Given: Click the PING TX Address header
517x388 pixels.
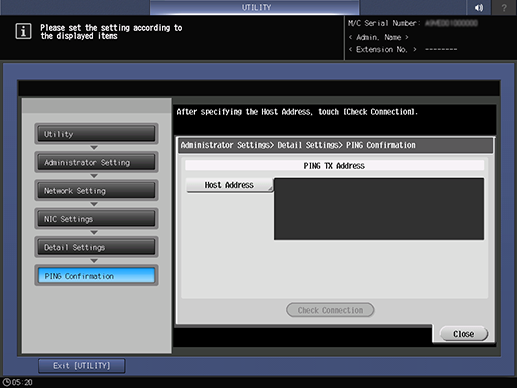Looking at the screenshot, I should 334,166.
